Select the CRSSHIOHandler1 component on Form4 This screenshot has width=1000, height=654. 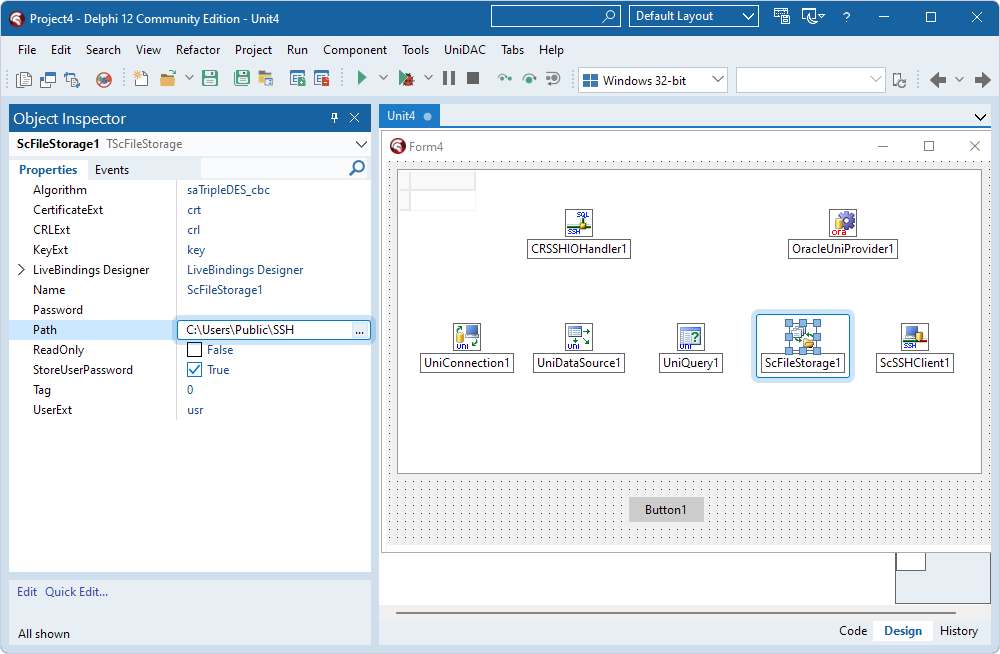(578, 222)
